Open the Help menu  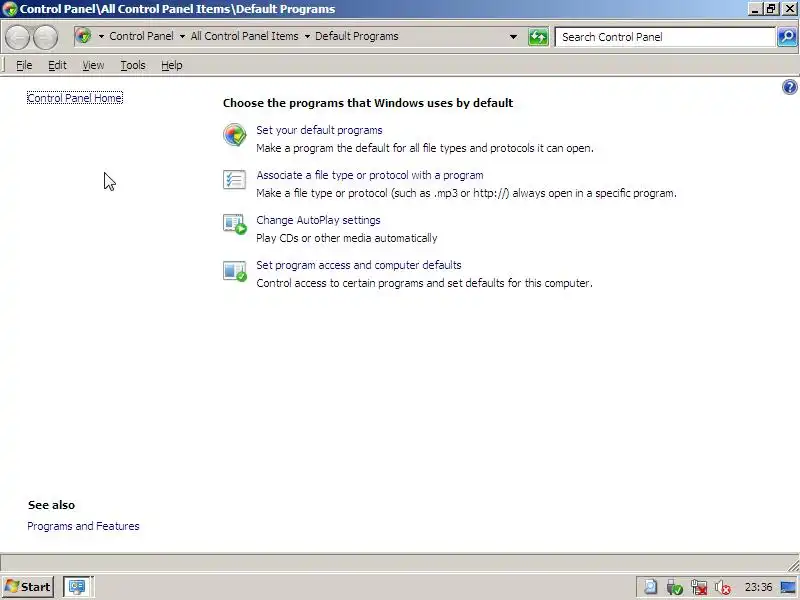tap(171, 65)
